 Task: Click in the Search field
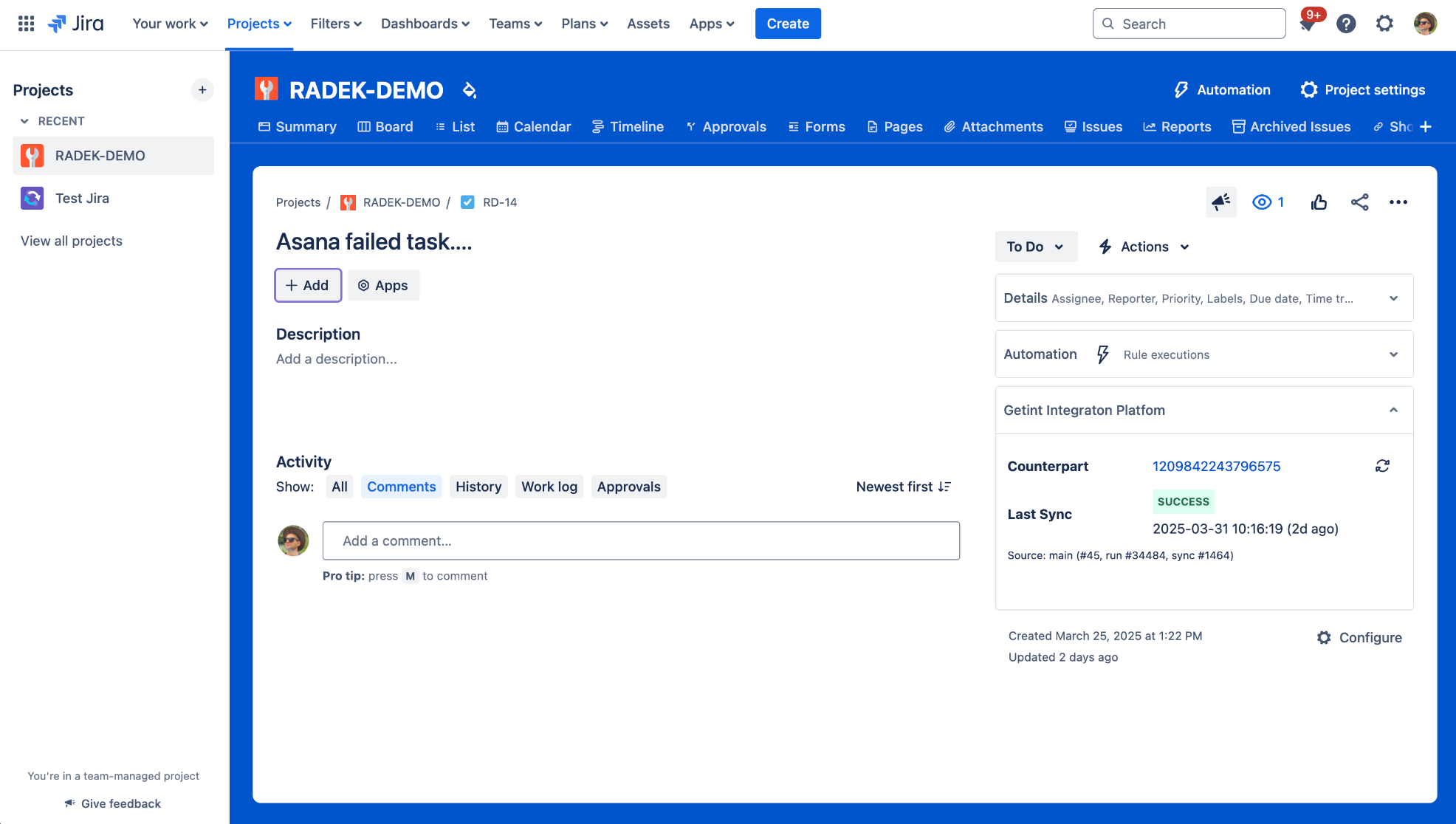point(1189,24)
